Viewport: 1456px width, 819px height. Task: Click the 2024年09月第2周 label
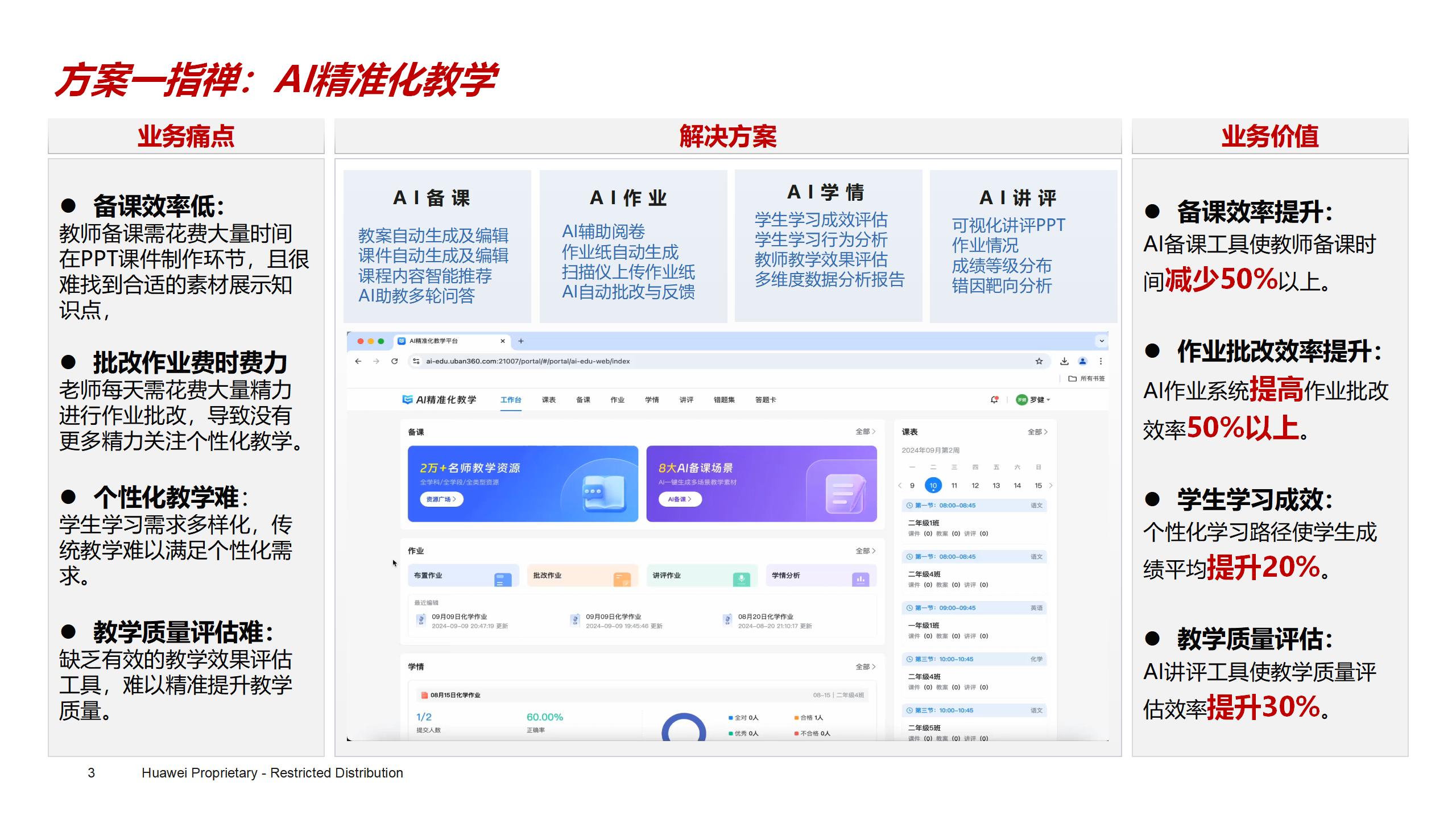pyautogui.click(x=930, y=450)
